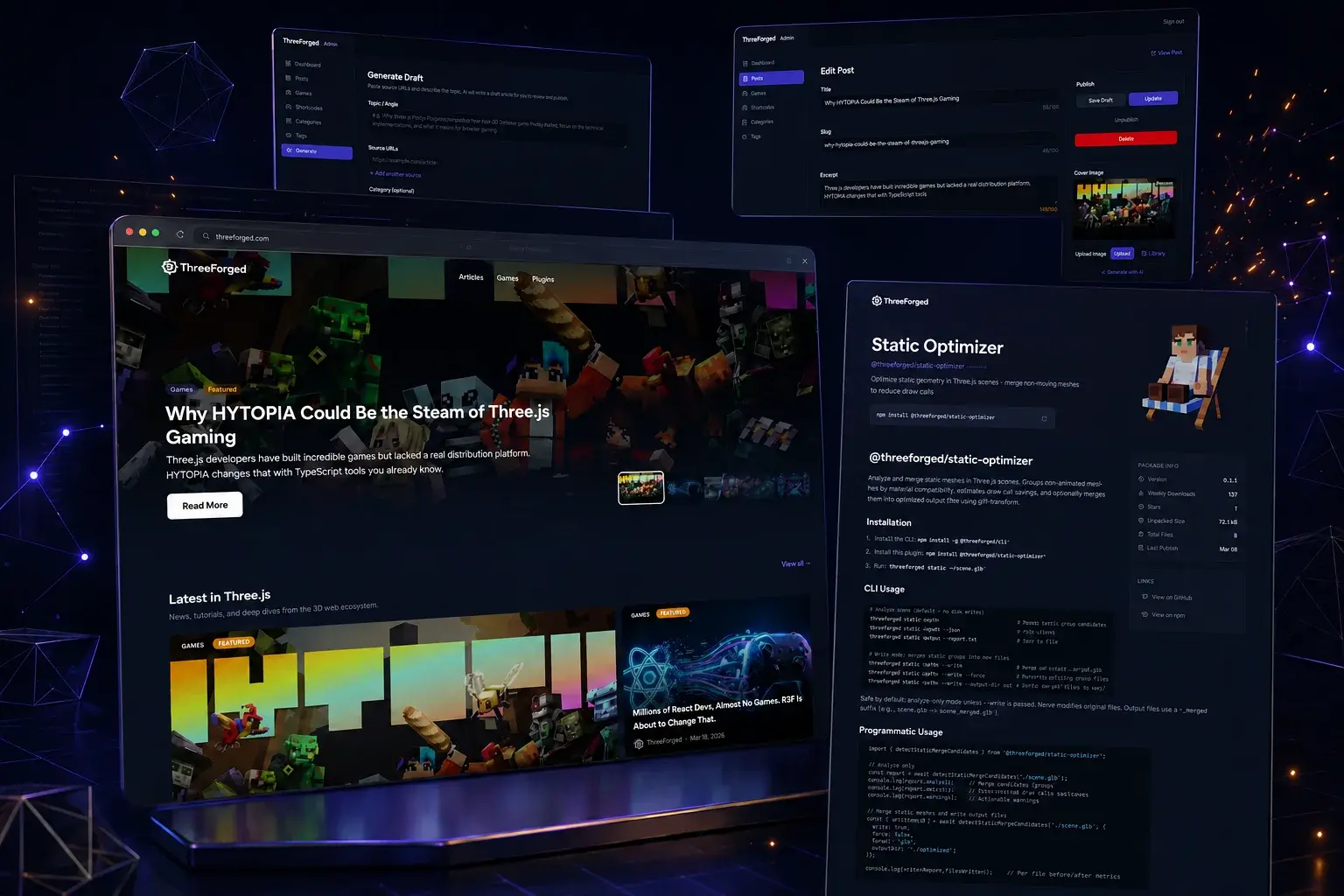Image resolution: width=1344 pixels, height=896 pixels.
Task: Open the Plugins tab in the site navigation
Action: [x=542, y=279]
